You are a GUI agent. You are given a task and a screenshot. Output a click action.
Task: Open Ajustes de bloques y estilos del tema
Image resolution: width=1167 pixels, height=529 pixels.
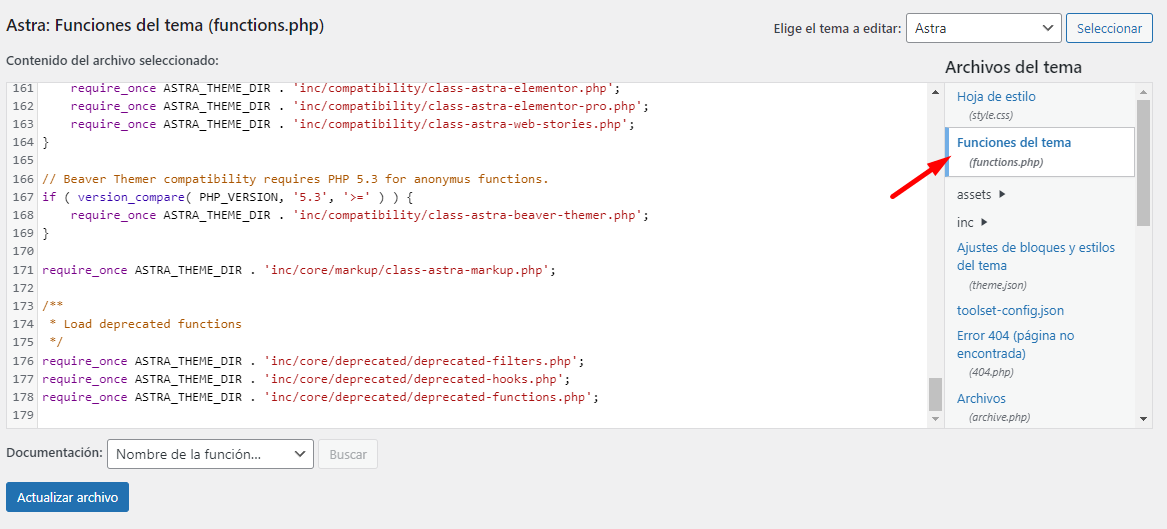[x=1035, y=256]
